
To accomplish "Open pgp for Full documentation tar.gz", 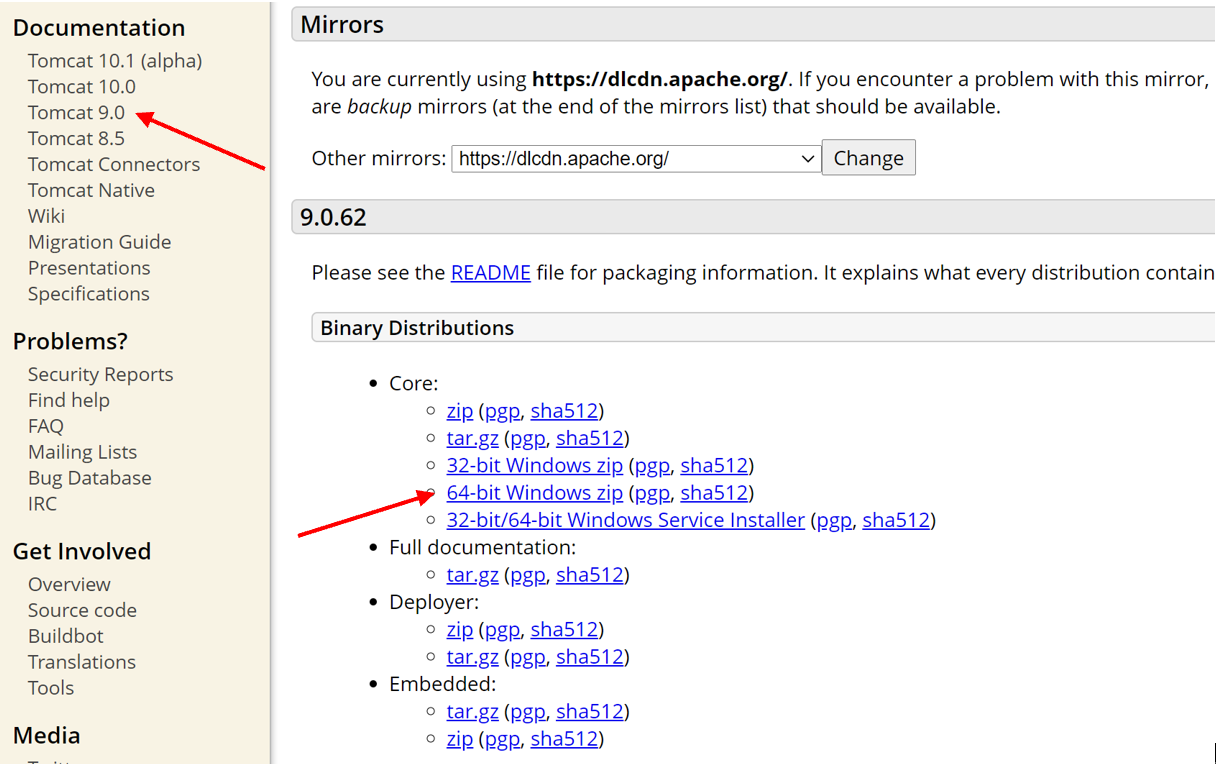I will coord(528,575).
